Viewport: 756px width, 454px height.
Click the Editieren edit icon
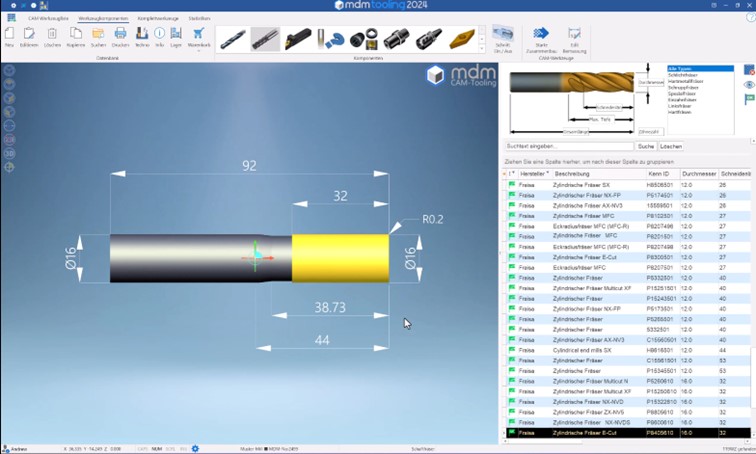pyautogui.click(x=29, y=33)
